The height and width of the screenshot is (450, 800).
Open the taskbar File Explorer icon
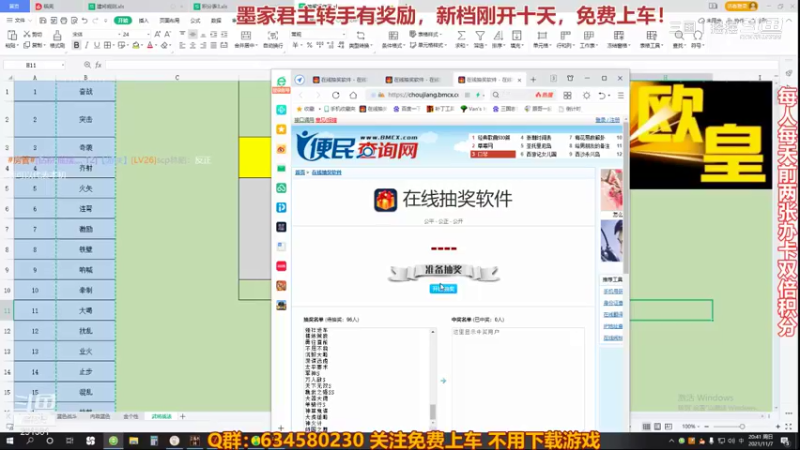[134, 440]
